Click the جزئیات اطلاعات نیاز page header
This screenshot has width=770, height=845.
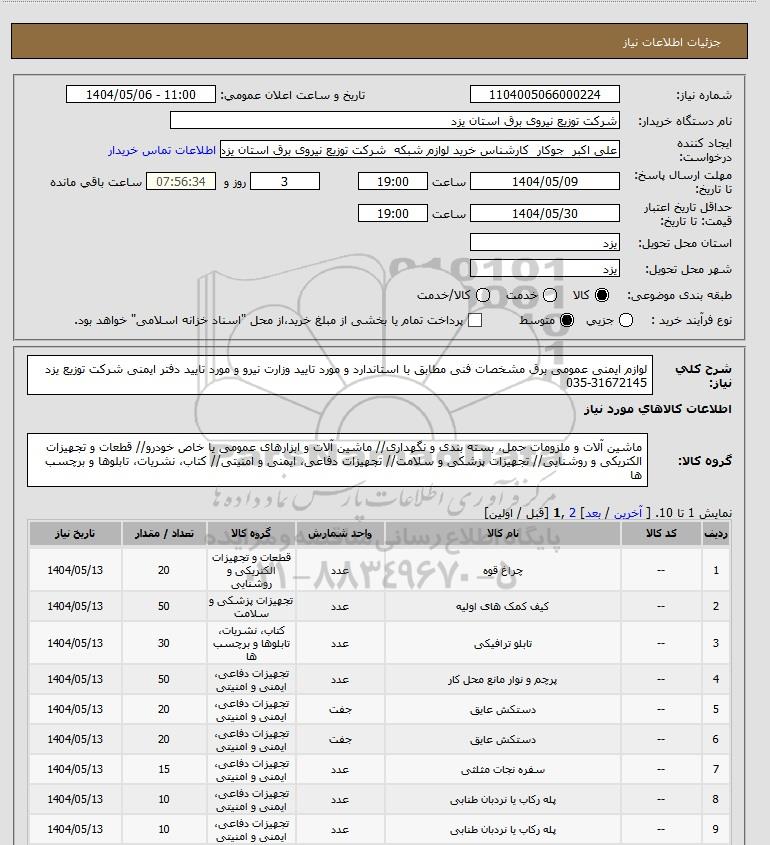pyautogui.click(x=671, y=43)
